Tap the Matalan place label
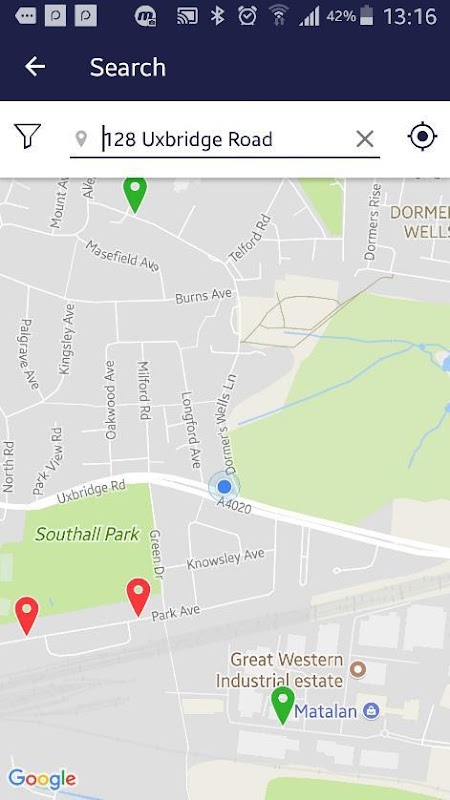 (x=325, y=711)
